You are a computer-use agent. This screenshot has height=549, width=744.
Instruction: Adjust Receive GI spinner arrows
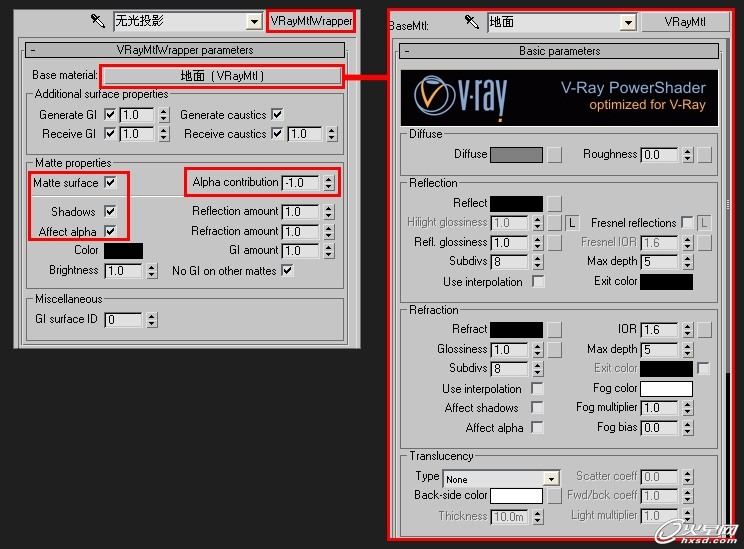164,134
